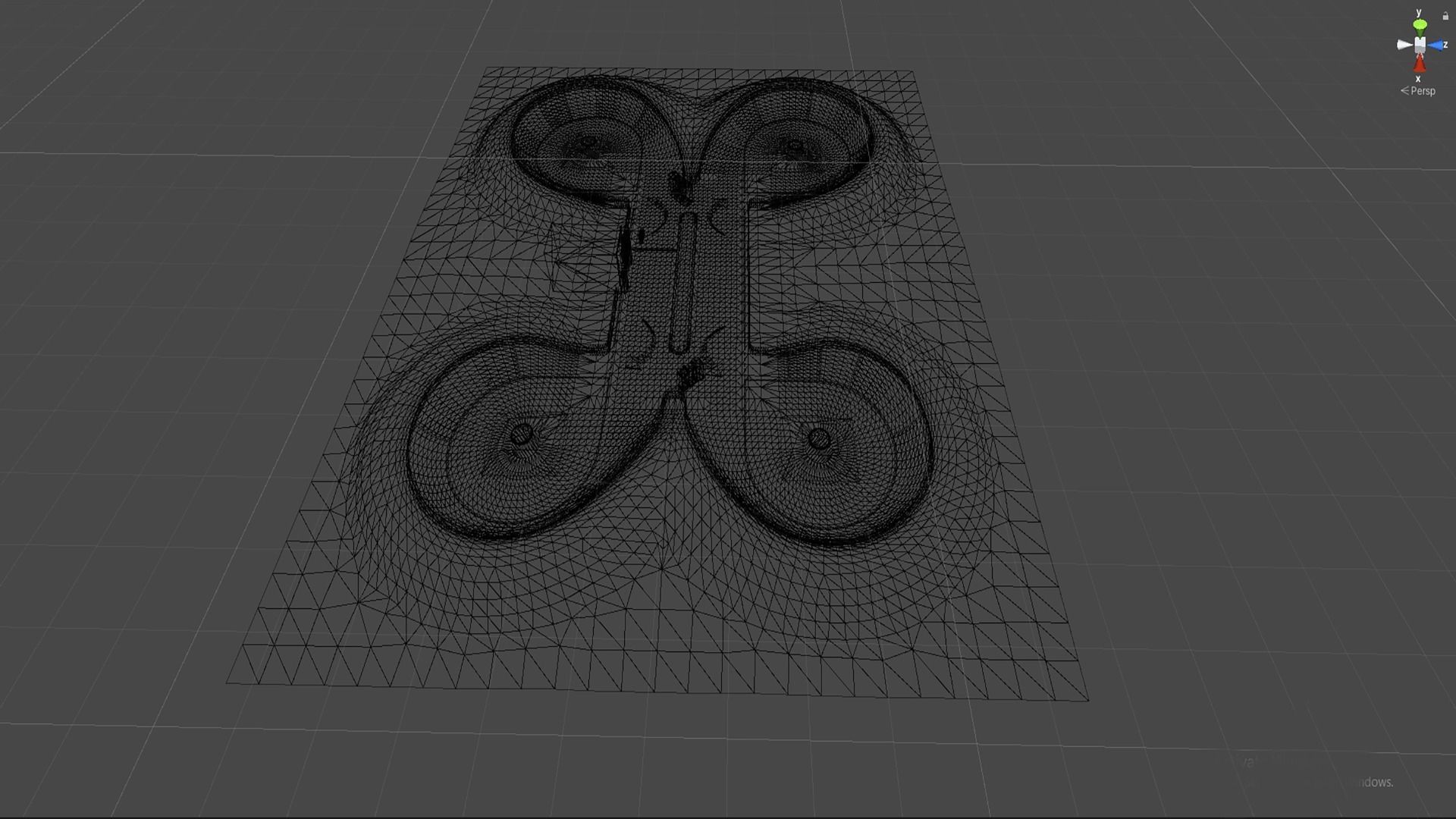Viewport: 1456px width, 819px height.
Task: Toggle the scene gizmo rotation lock icon
Action: coord(1445,16)
